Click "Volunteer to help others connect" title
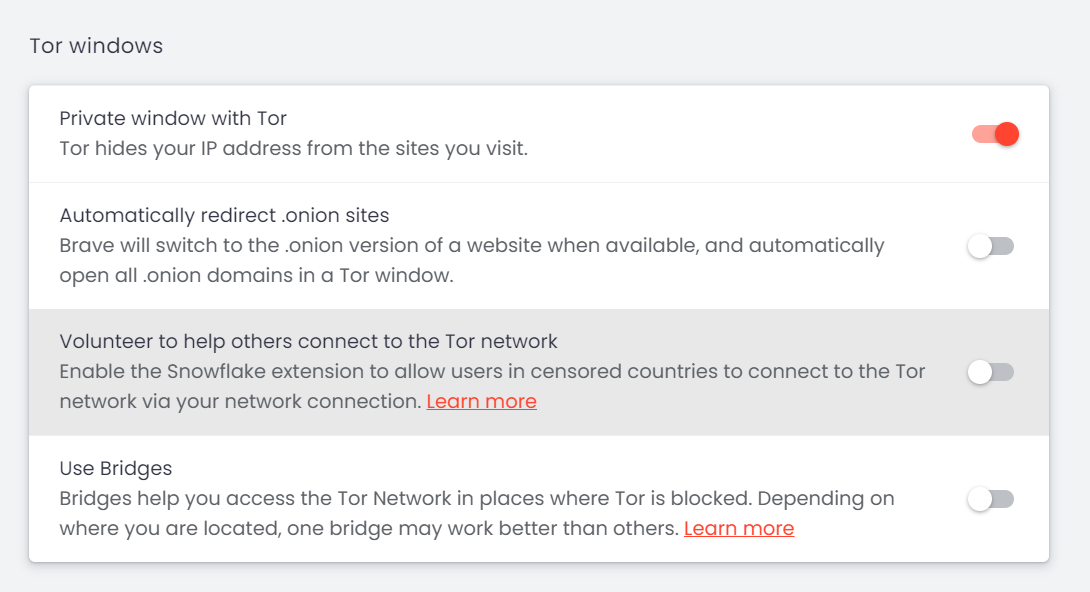 [x=308, y=341]
